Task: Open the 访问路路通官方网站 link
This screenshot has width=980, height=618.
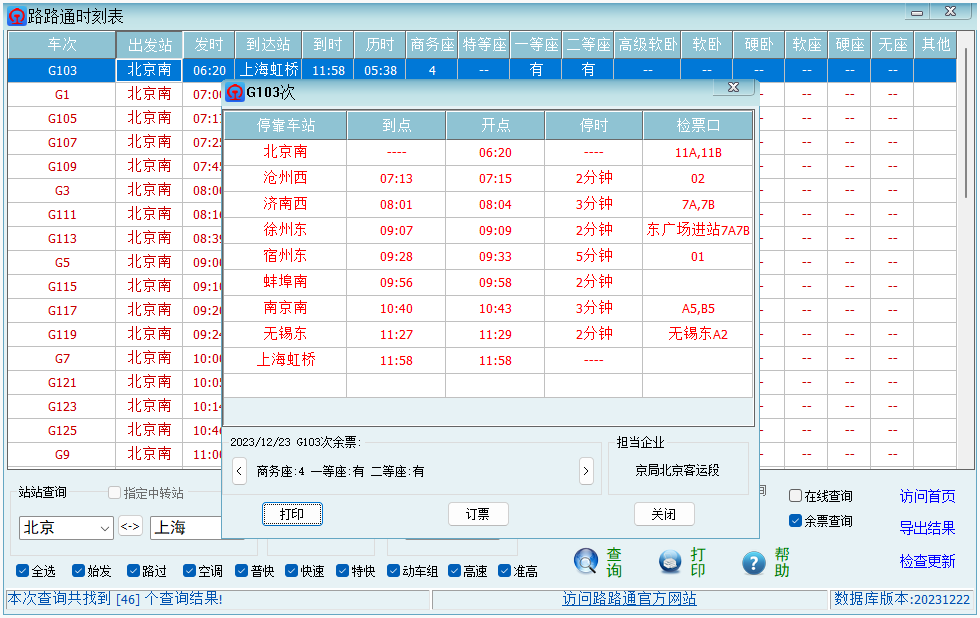Action: click(x=629, y=599)
